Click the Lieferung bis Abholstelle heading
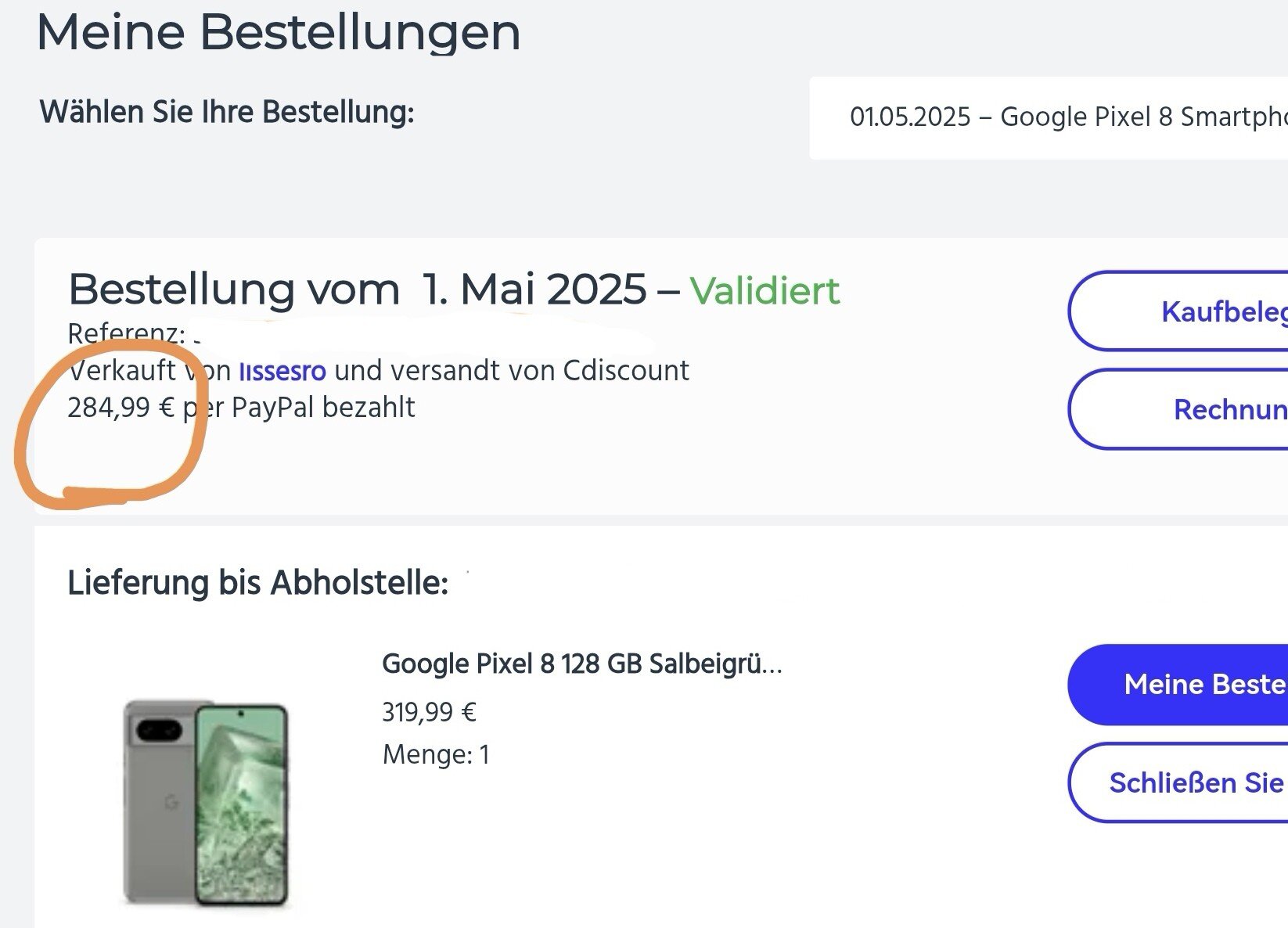This screenshot has height=928, width=1288. (257, 583)
